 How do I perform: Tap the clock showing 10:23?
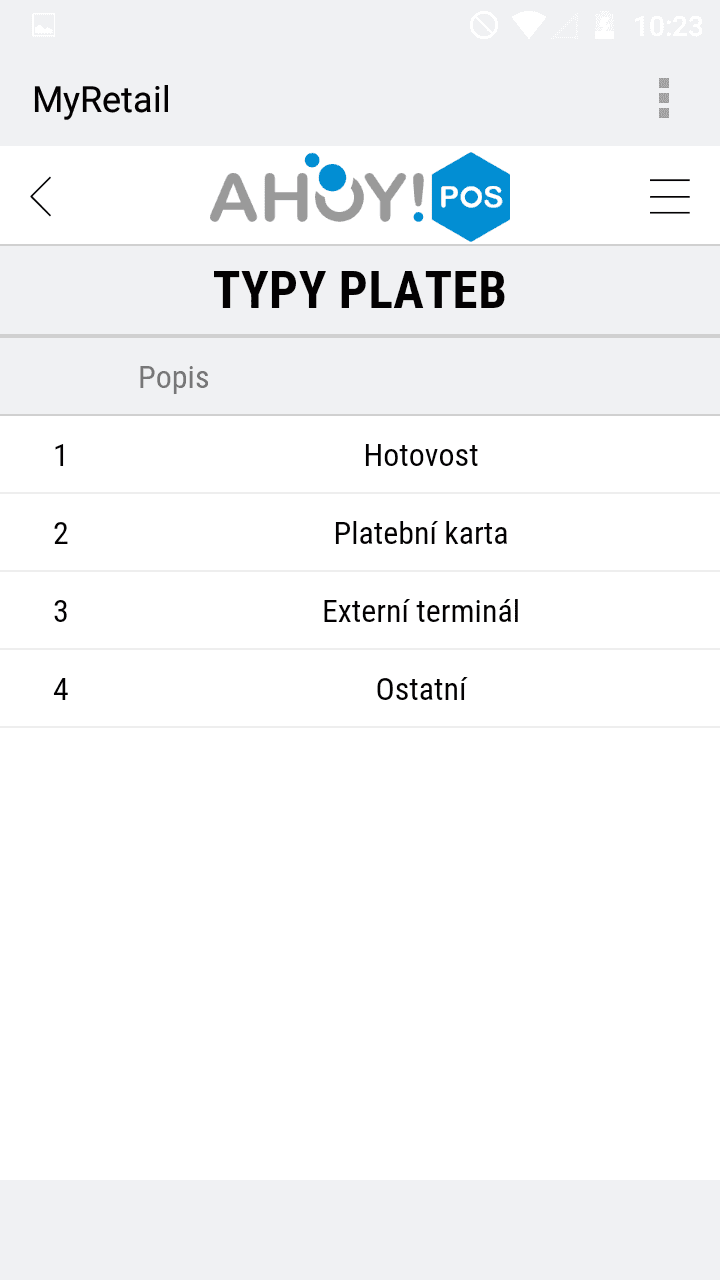pyautogui.click(x=669, y=26)
